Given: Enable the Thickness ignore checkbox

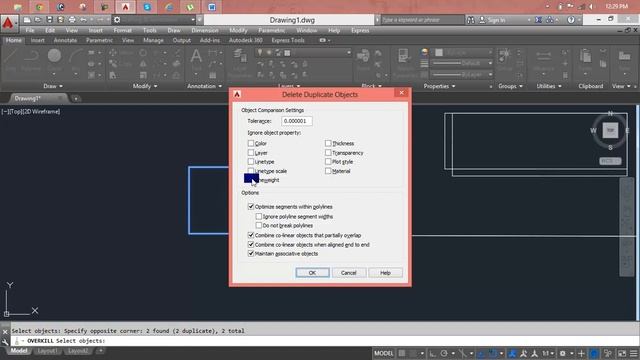Looking at the screenshot, I should point(328,143).
